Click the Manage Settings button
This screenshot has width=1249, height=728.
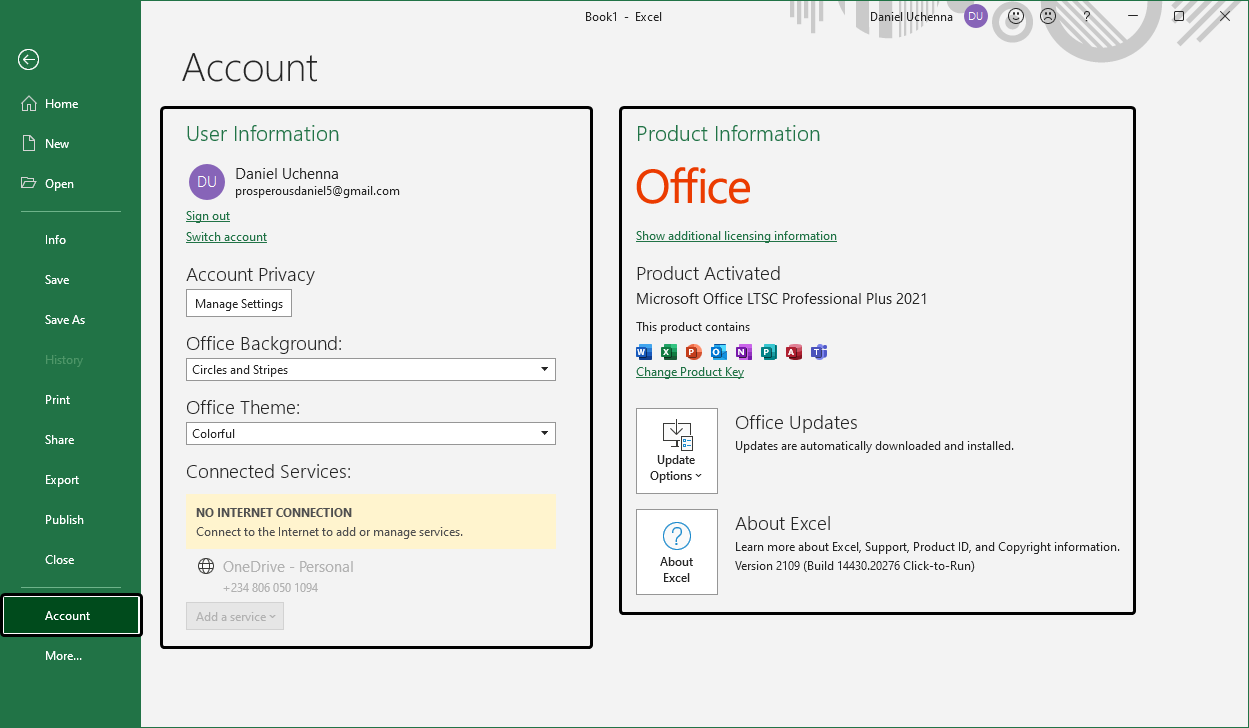pyautogui.click(x=239, y=304)
